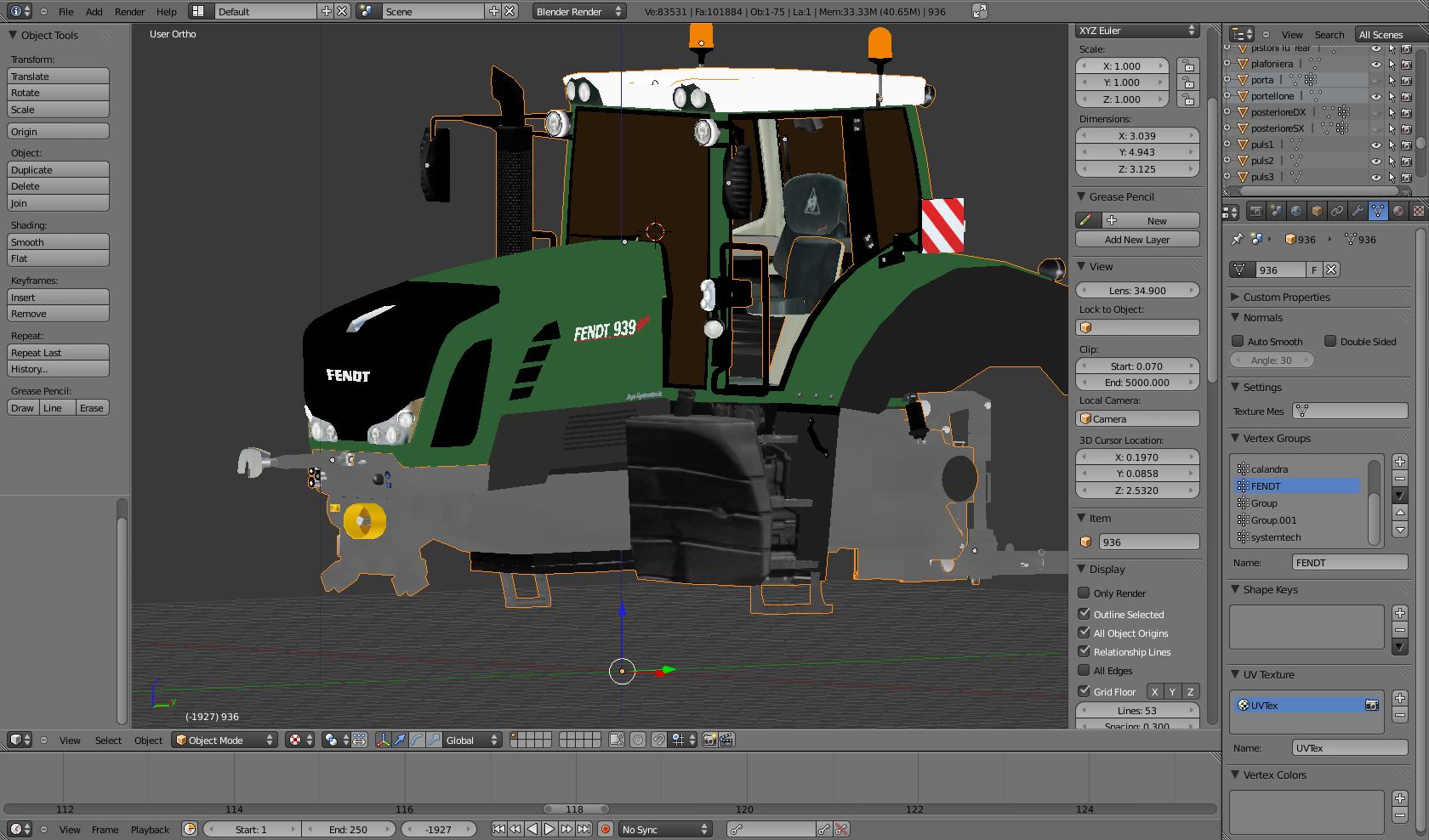
Task: Click the insert keyframe key icon in timeline
Action: 823,829
